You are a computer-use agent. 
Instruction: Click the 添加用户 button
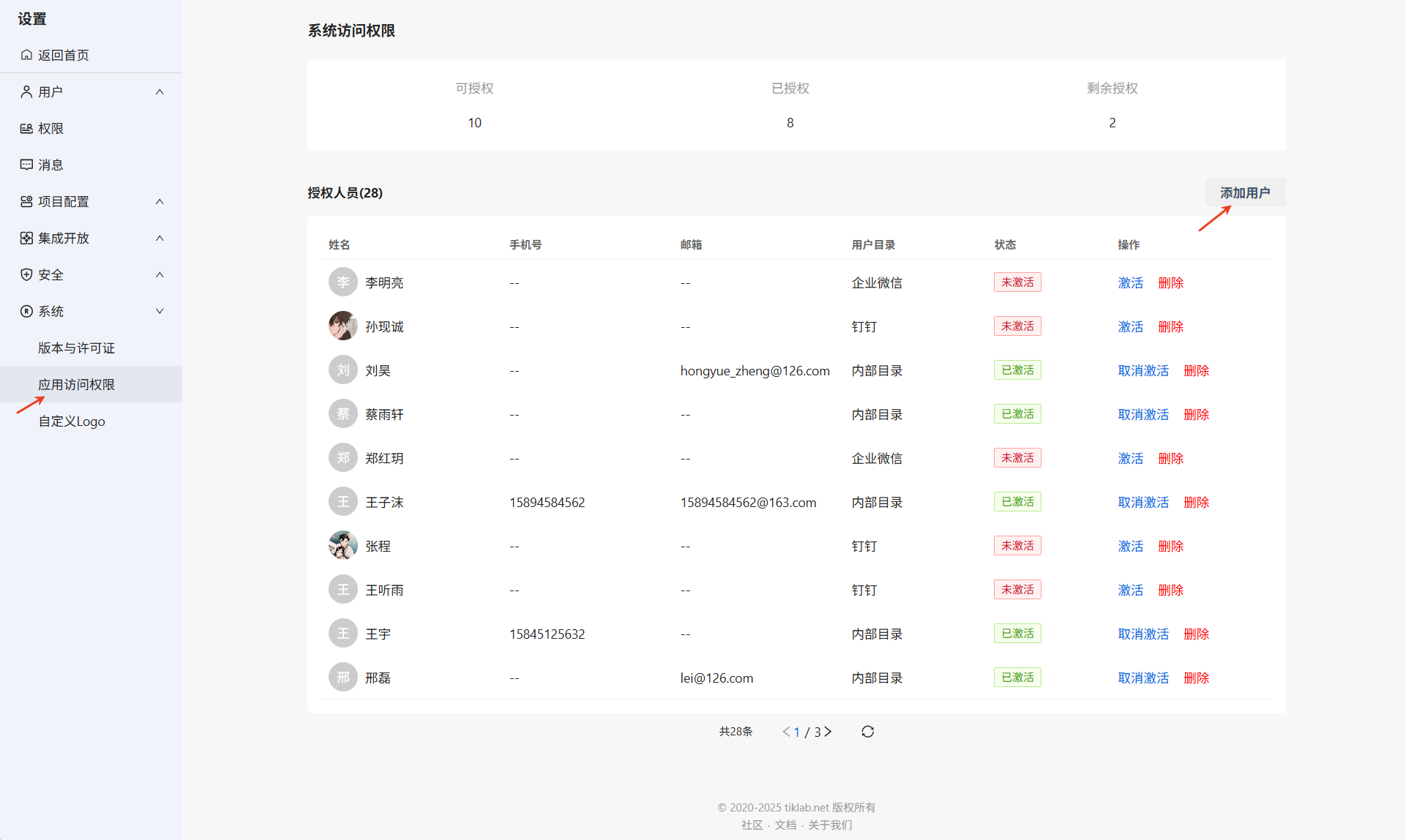coord(1244,192)
